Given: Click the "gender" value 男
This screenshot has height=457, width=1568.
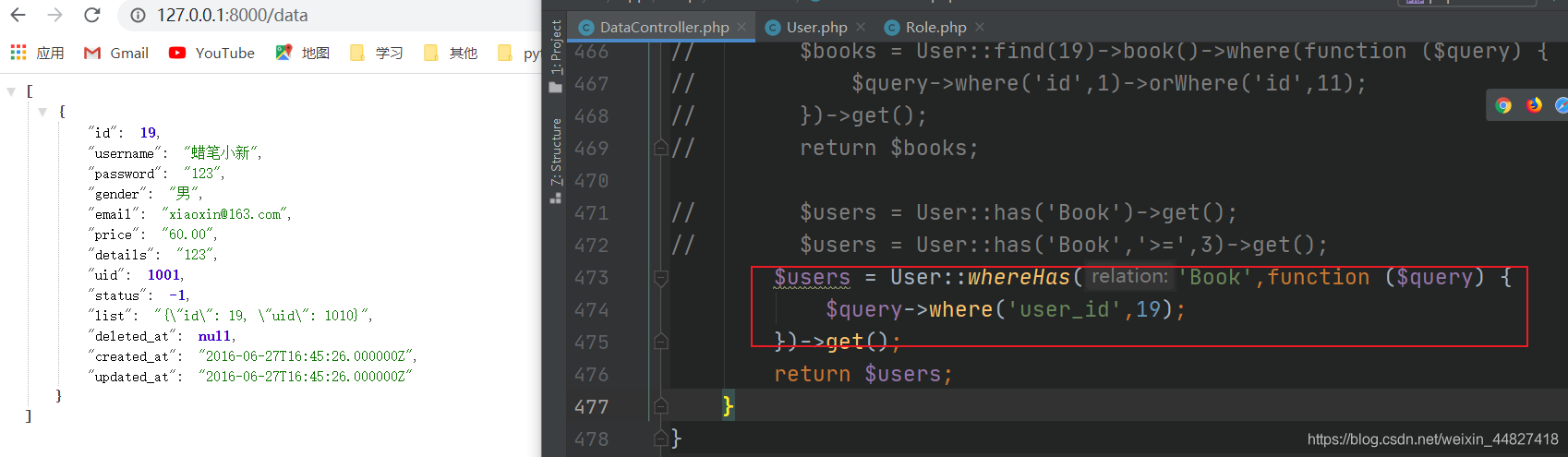Looking at the screenshot, I should coord(184,194).
